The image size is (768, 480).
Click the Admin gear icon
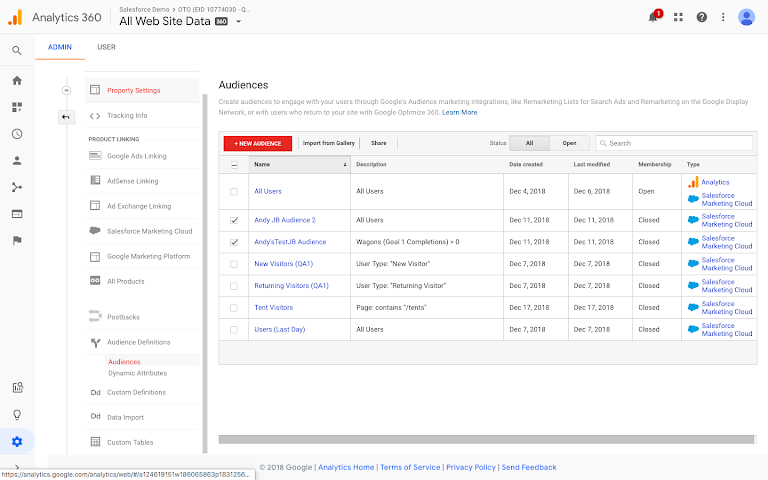click(17, 442)
